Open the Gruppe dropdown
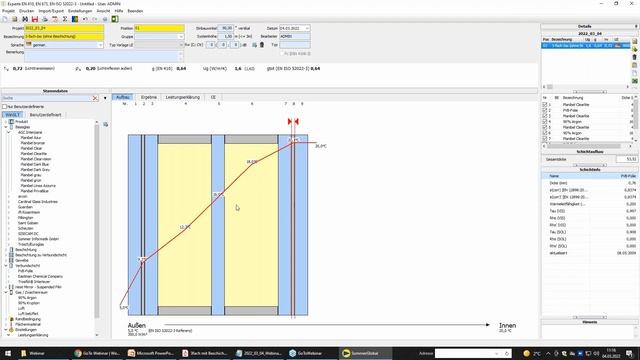Viewport: 640px width, 360px height. point(181,37)
